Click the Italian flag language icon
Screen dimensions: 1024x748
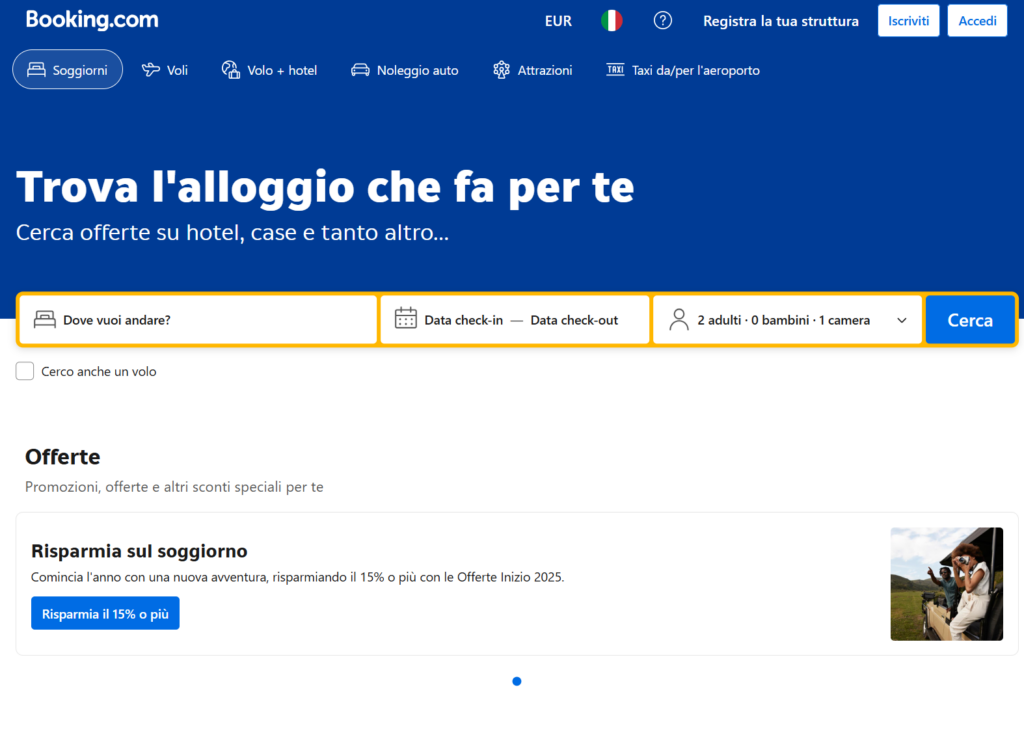(x=611, y=21)
